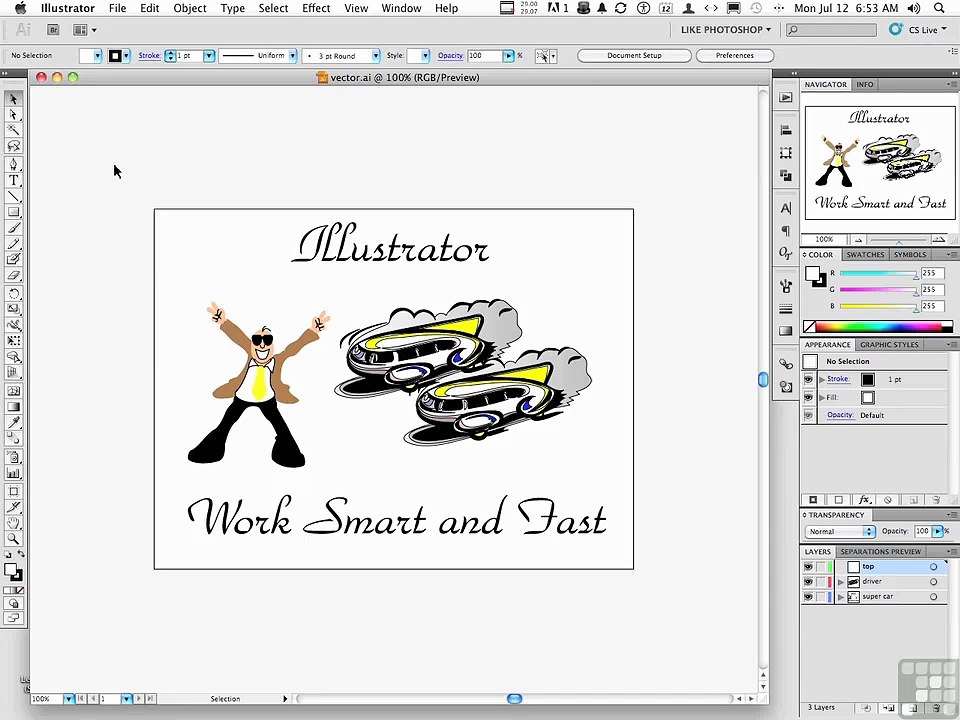Viewport: 960px width, 720px height.
Task: Open the Brushes panel icon in dock
Action: [786, 286]
